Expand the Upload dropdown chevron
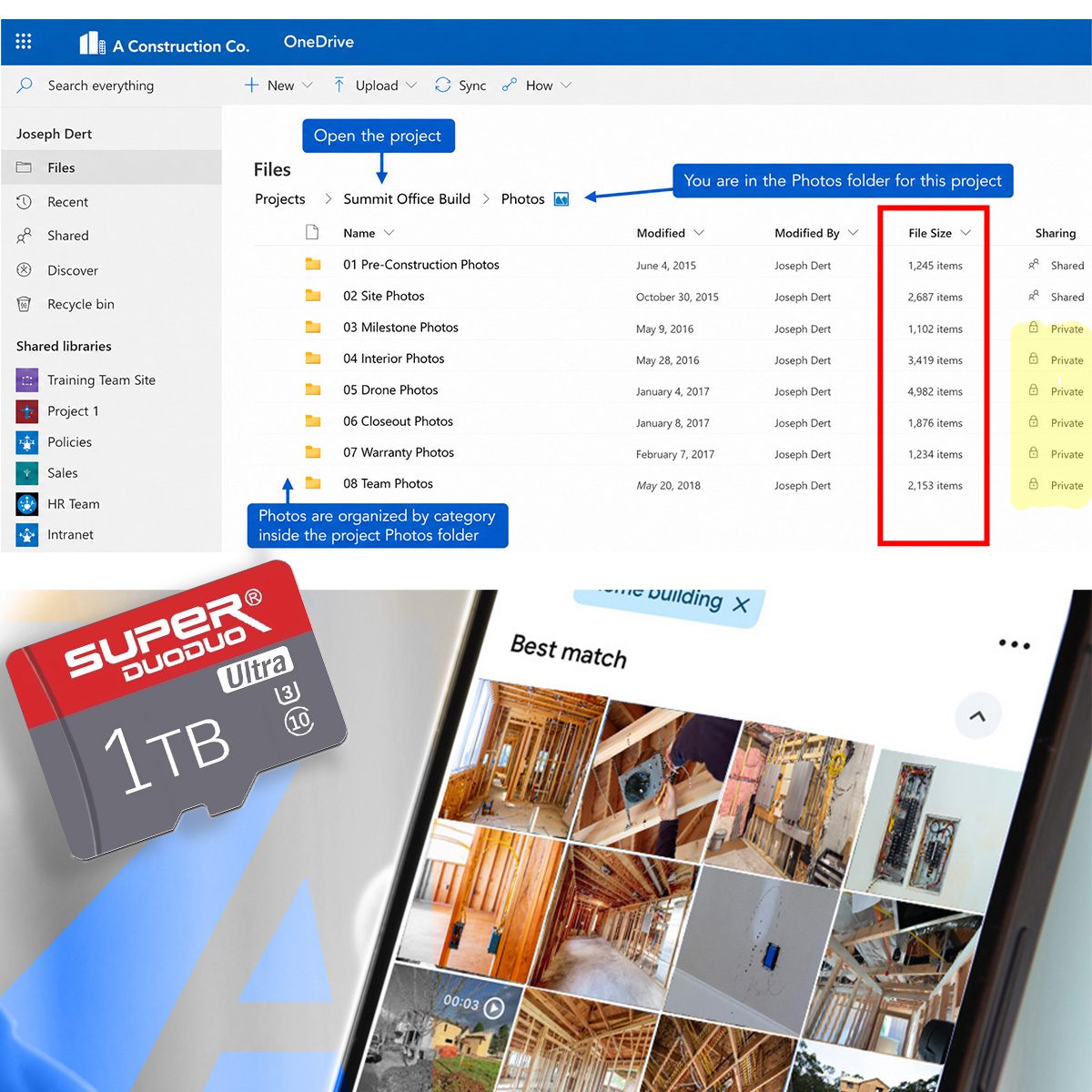Viewport: 1092px width, 1092px height. [x=411, y=85]
